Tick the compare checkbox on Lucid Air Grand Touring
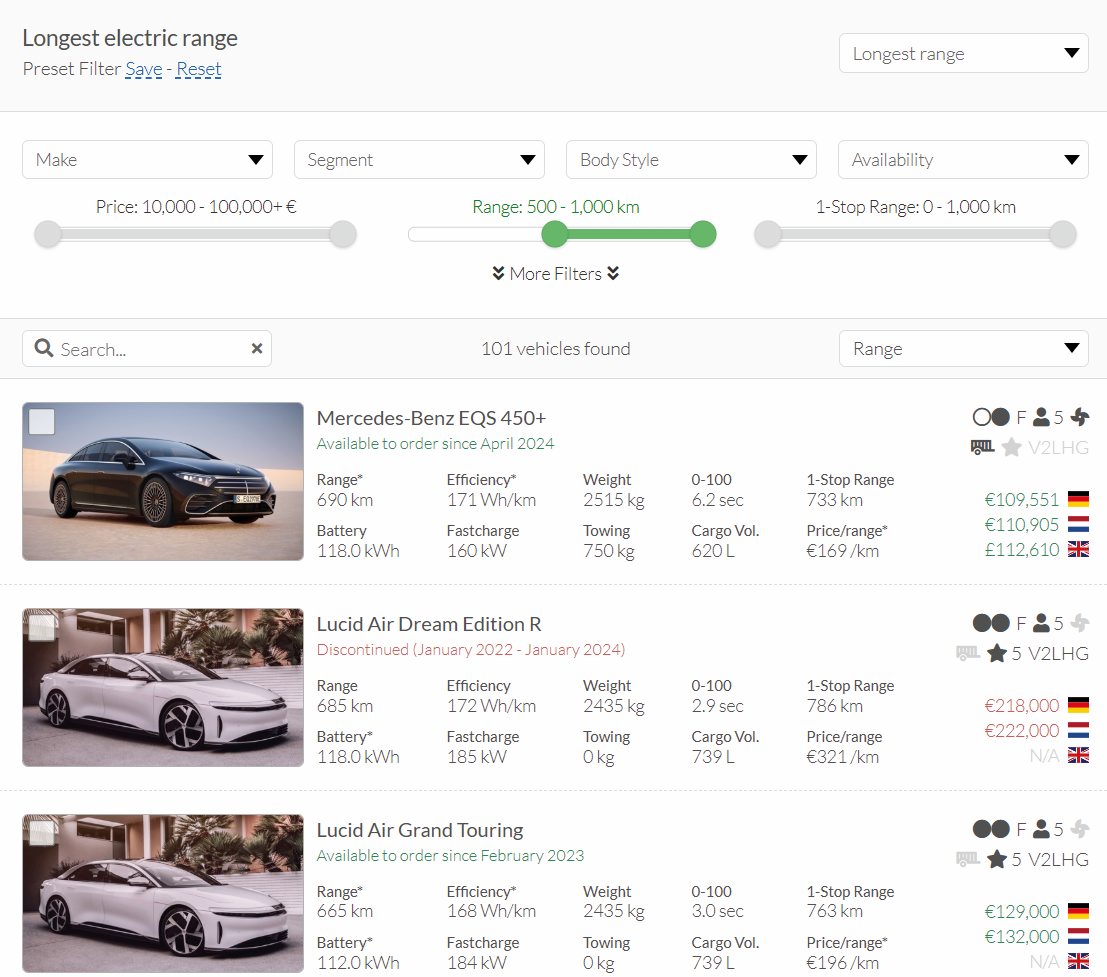 tap(42, 833)
